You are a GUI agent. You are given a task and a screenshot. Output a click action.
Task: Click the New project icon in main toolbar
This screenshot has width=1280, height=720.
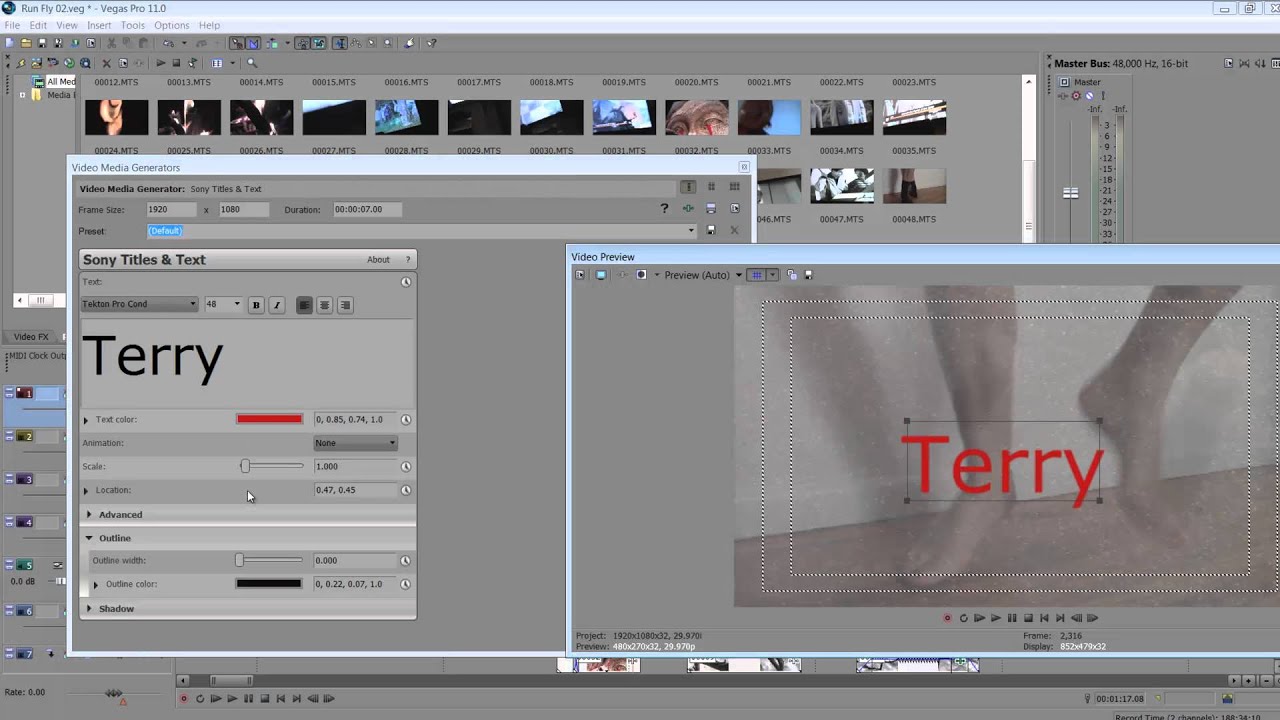pos(9,43)
